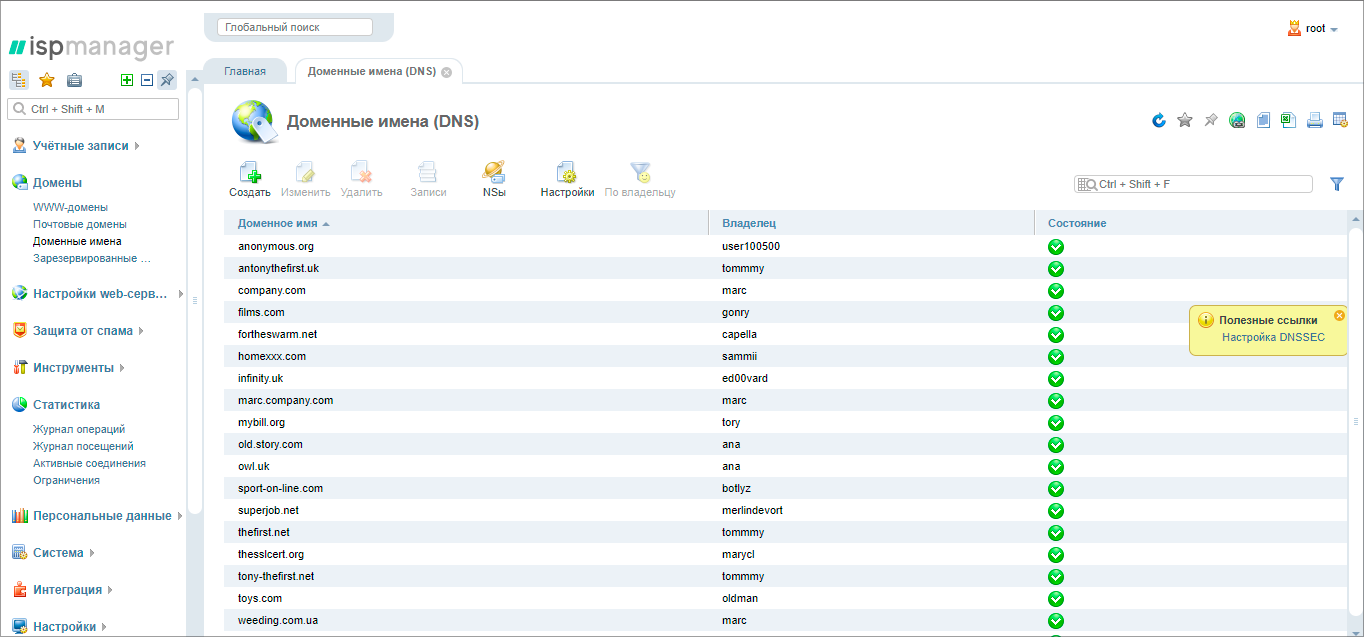Viewport: 1364px width, 637px height.
Task: Click the globe link icon in header
Action: click(x=1237, y=121)
